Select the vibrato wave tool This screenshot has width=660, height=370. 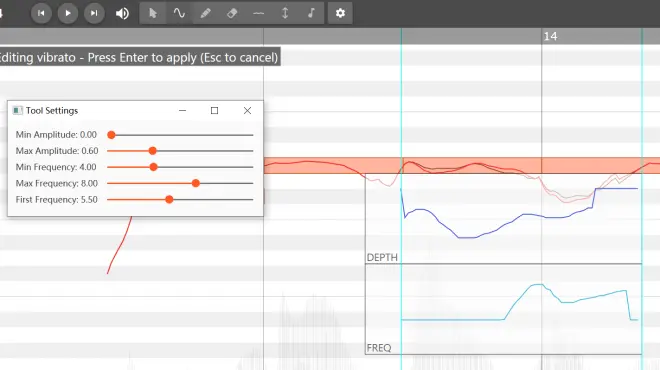point(179,13)
